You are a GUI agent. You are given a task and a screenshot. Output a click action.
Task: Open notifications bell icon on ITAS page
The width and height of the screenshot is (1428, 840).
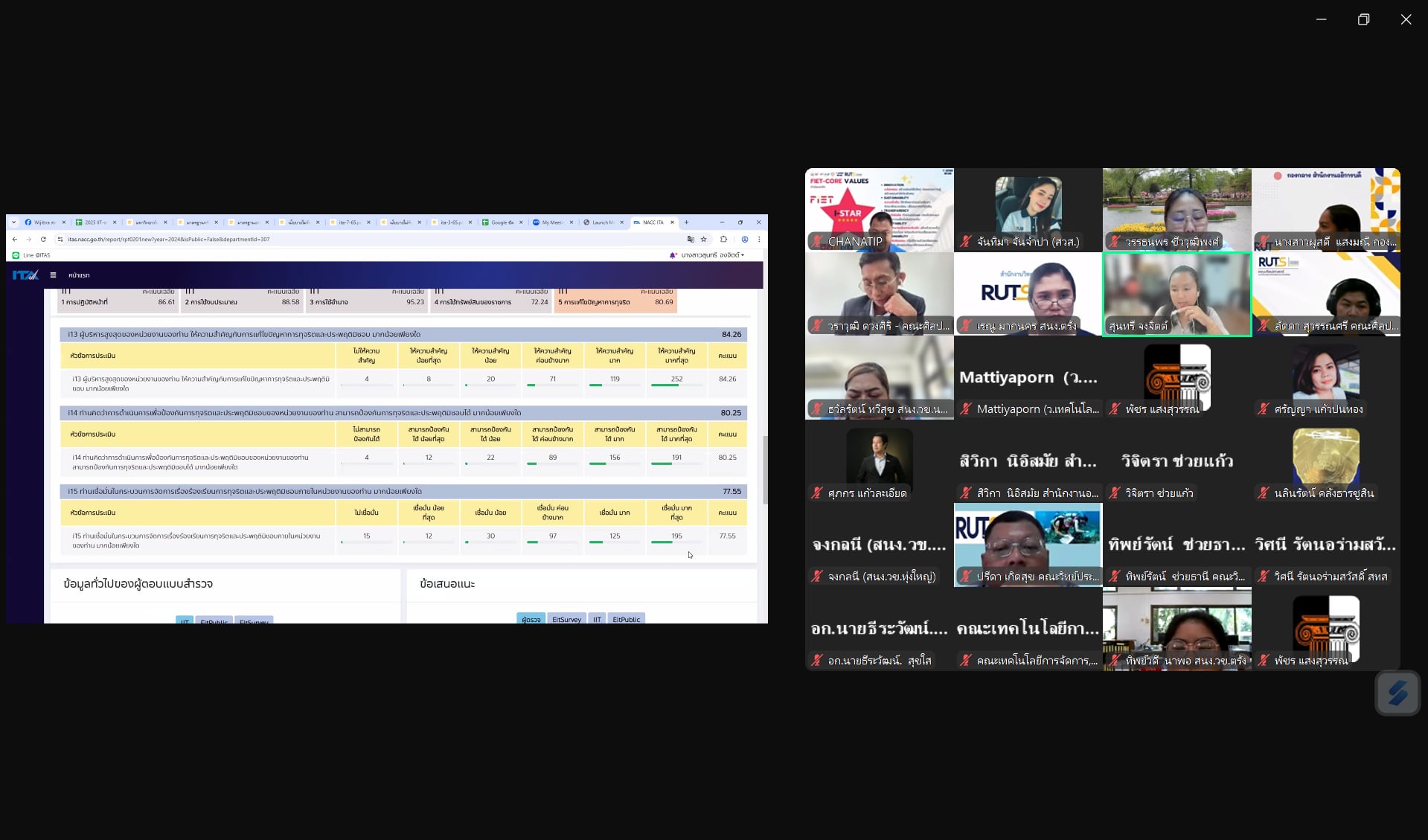pos(673,255)
